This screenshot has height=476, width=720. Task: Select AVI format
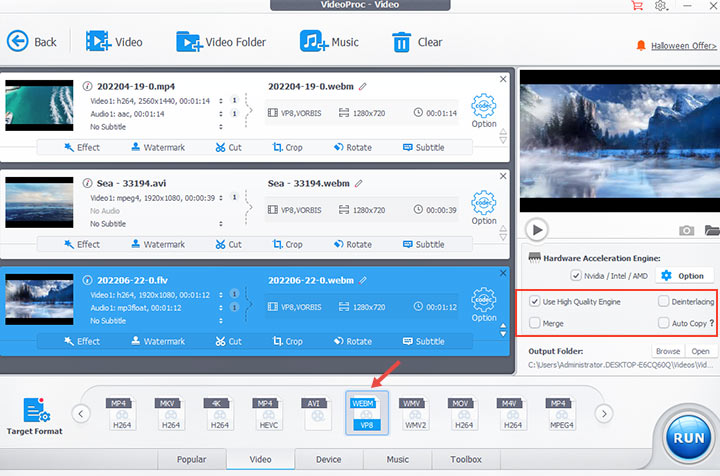point(316,413)
